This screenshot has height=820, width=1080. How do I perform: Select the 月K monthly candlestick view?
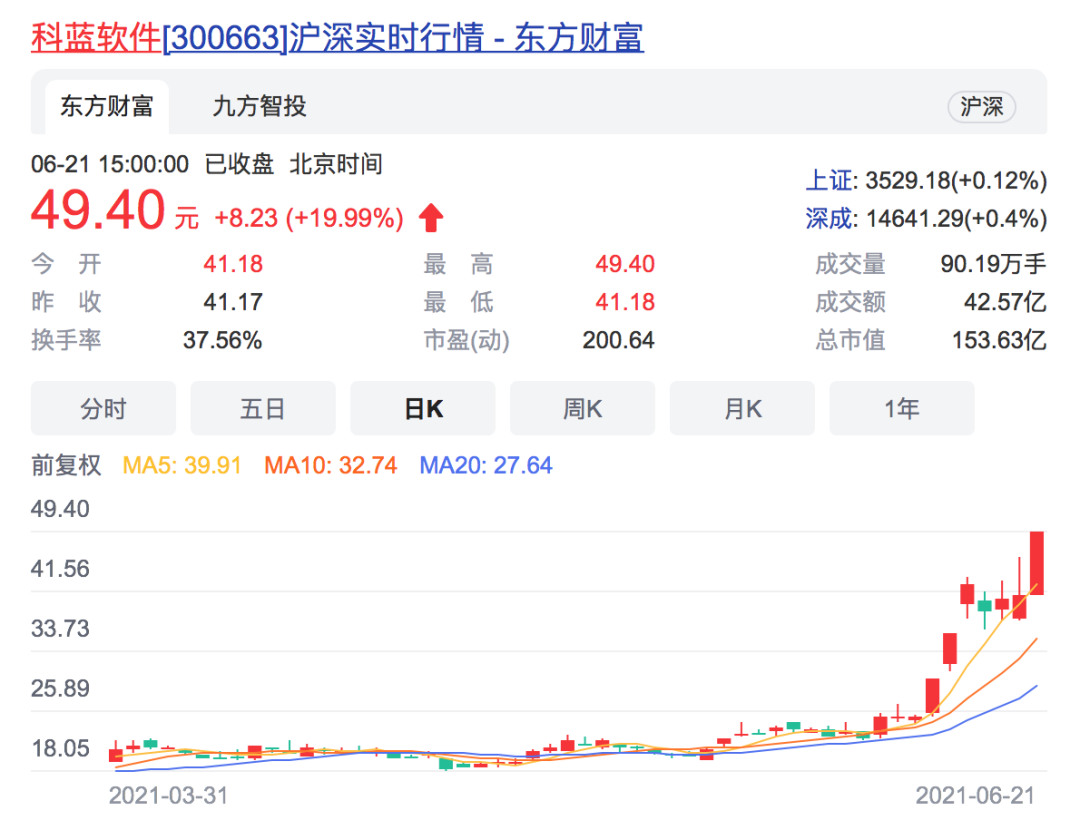click(743, 407)
